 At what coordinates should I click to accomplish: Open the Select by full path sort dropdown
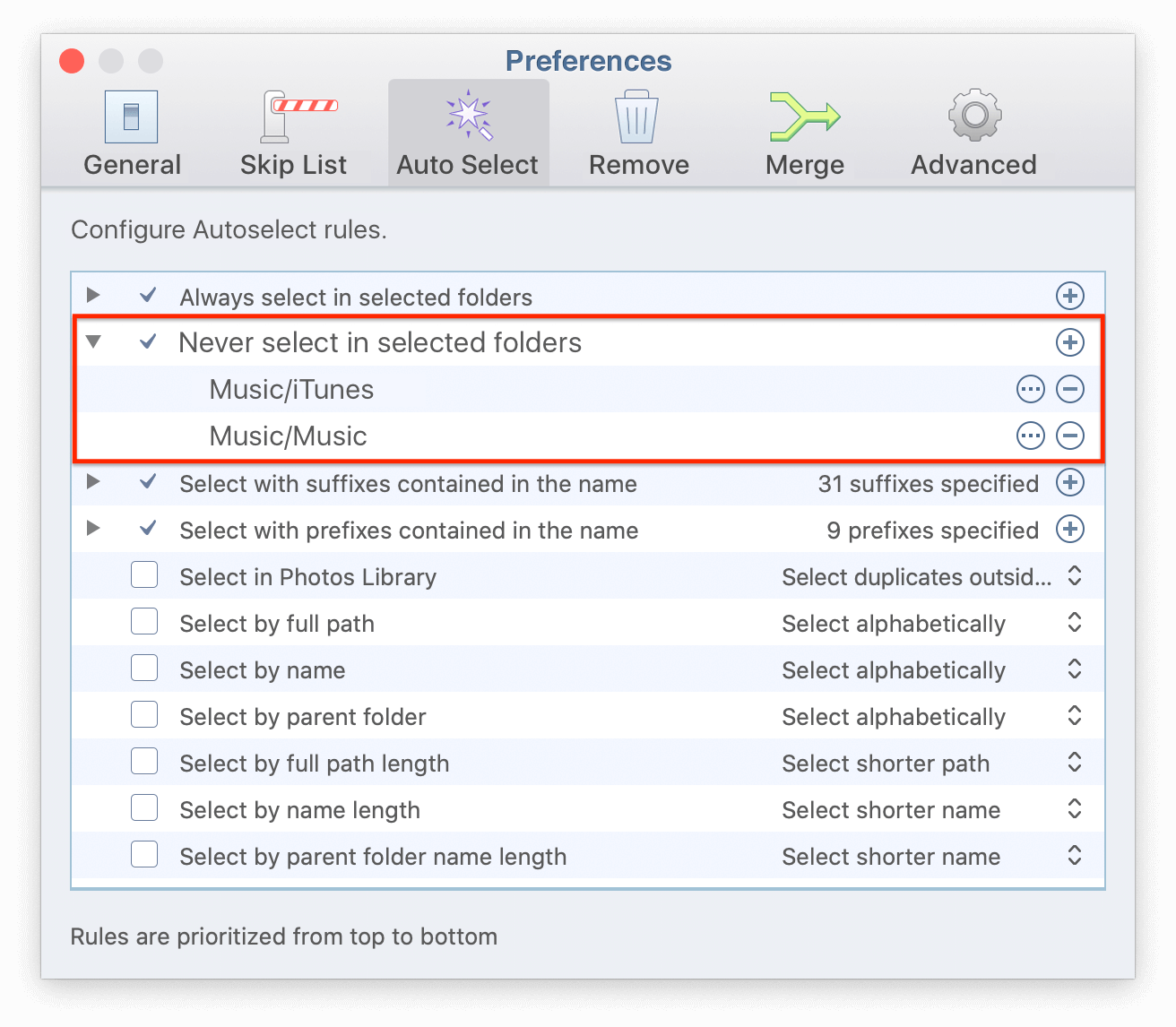[x=932, y=623]
